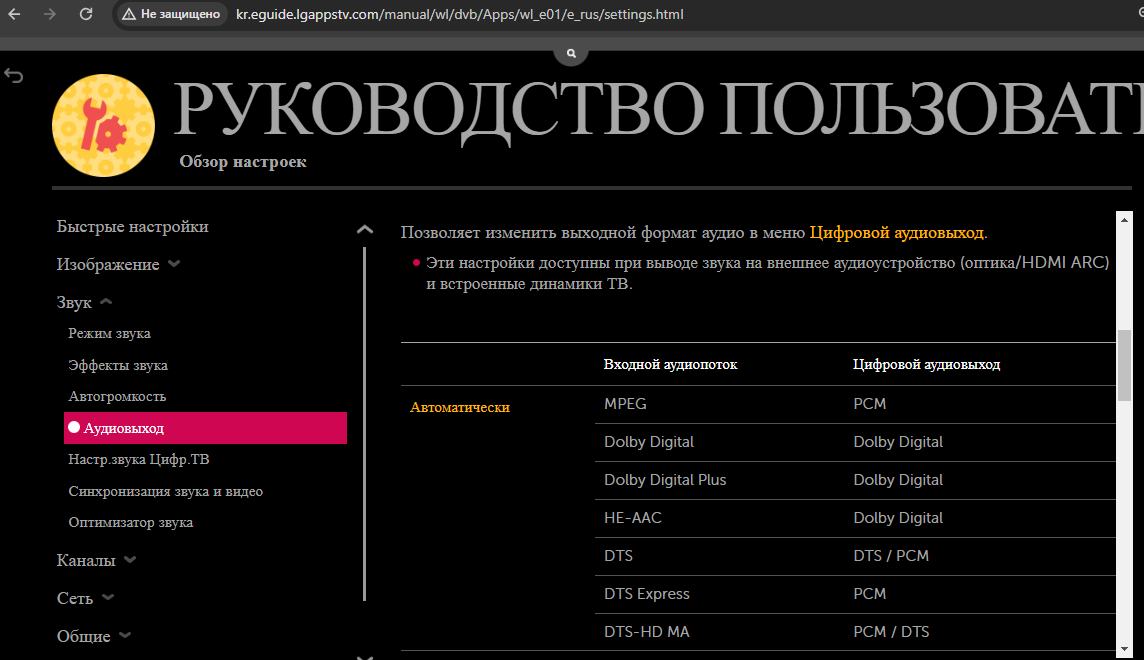Open Синхронизация звука и видео page
The image size is (1144, 660).
(x=165, y=492)
